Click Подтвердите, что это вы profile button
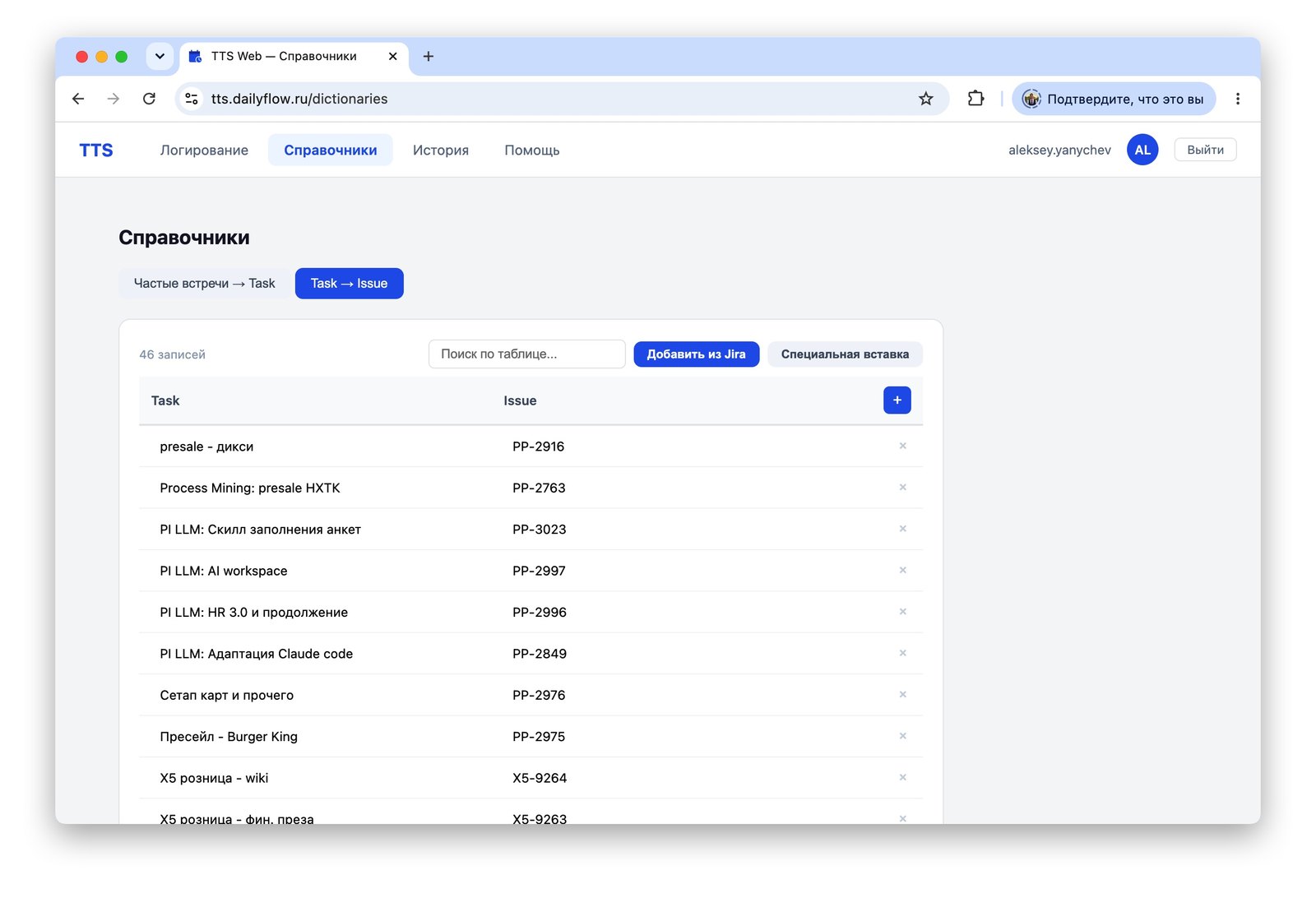The height and width of the screenshot is (898, 1316). 1114,99
